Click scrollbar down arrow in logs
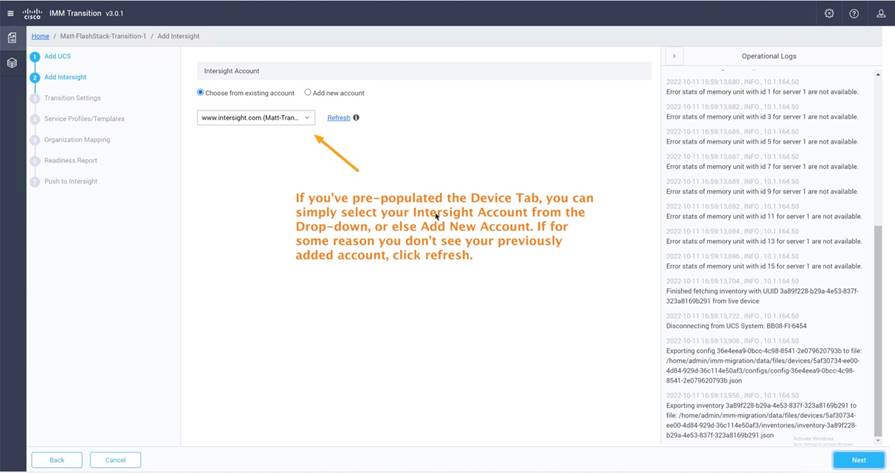 (x=878, y=440)
